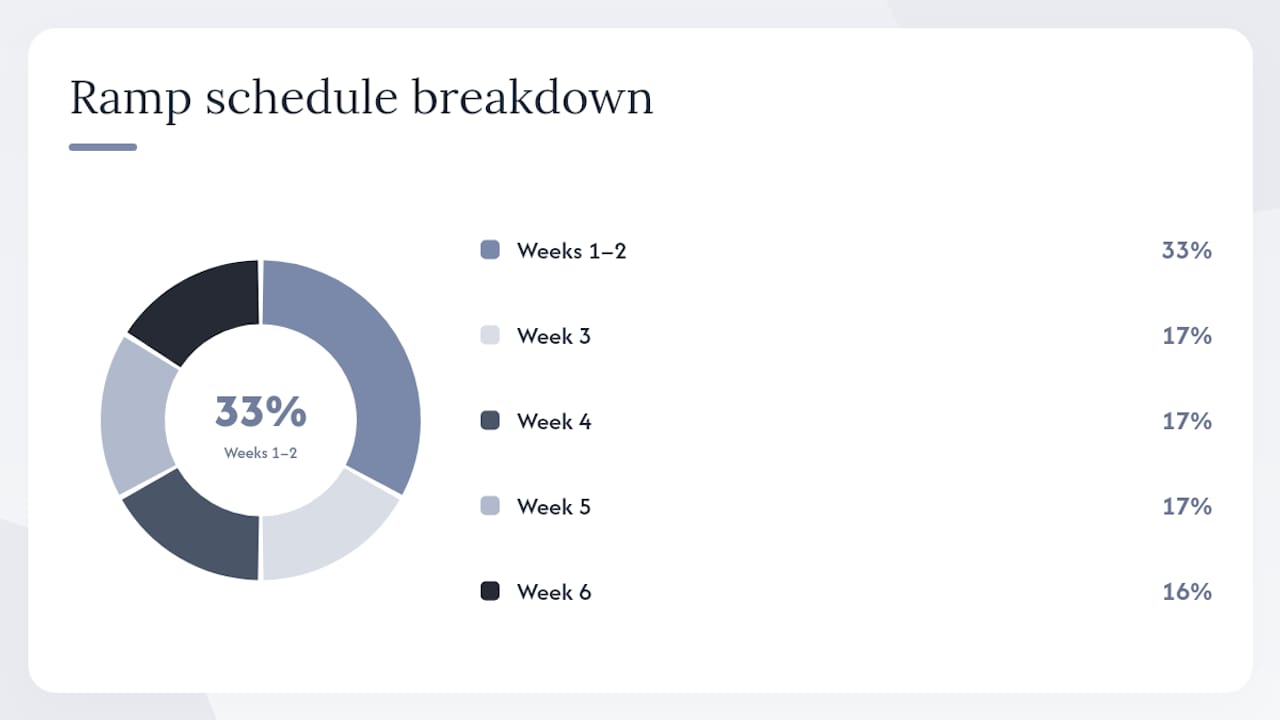Click the 33% value beside Weeks 1–2
The image size is (1280, 720).
click(1187, 251)
